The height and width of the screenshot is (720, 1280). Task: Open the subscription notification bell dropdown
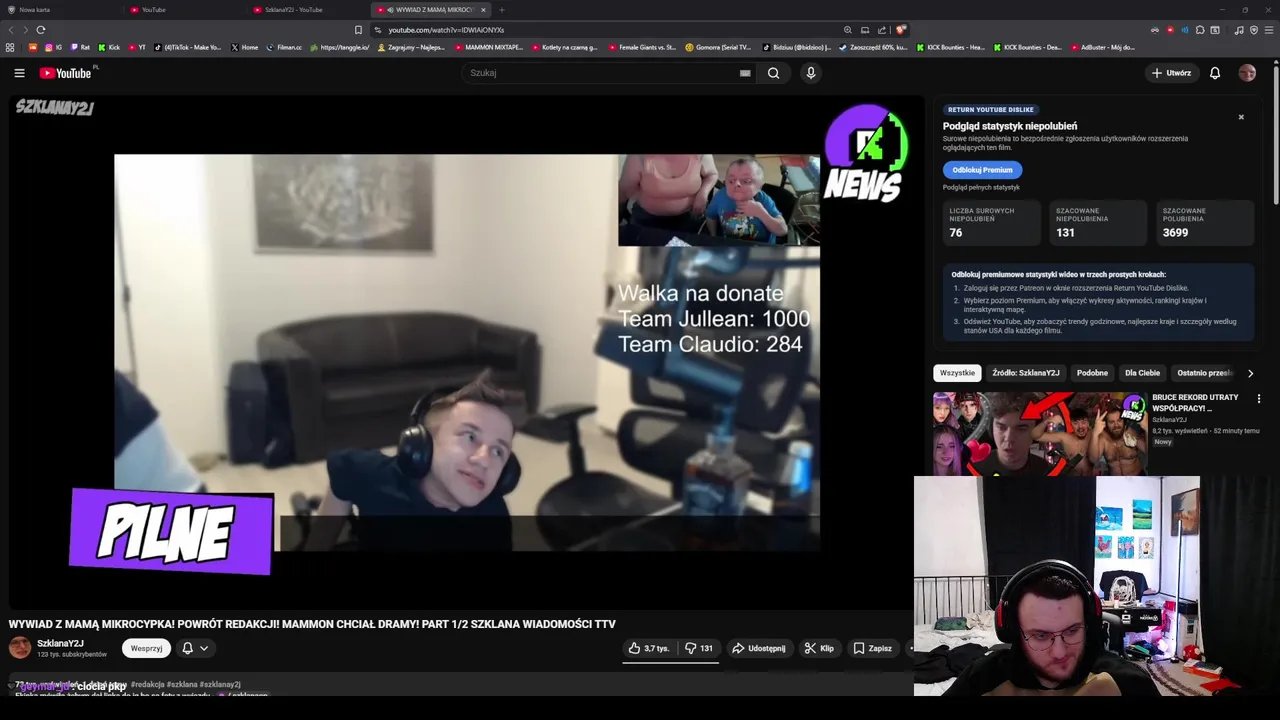pyautogui.click(x=195, y=648)
